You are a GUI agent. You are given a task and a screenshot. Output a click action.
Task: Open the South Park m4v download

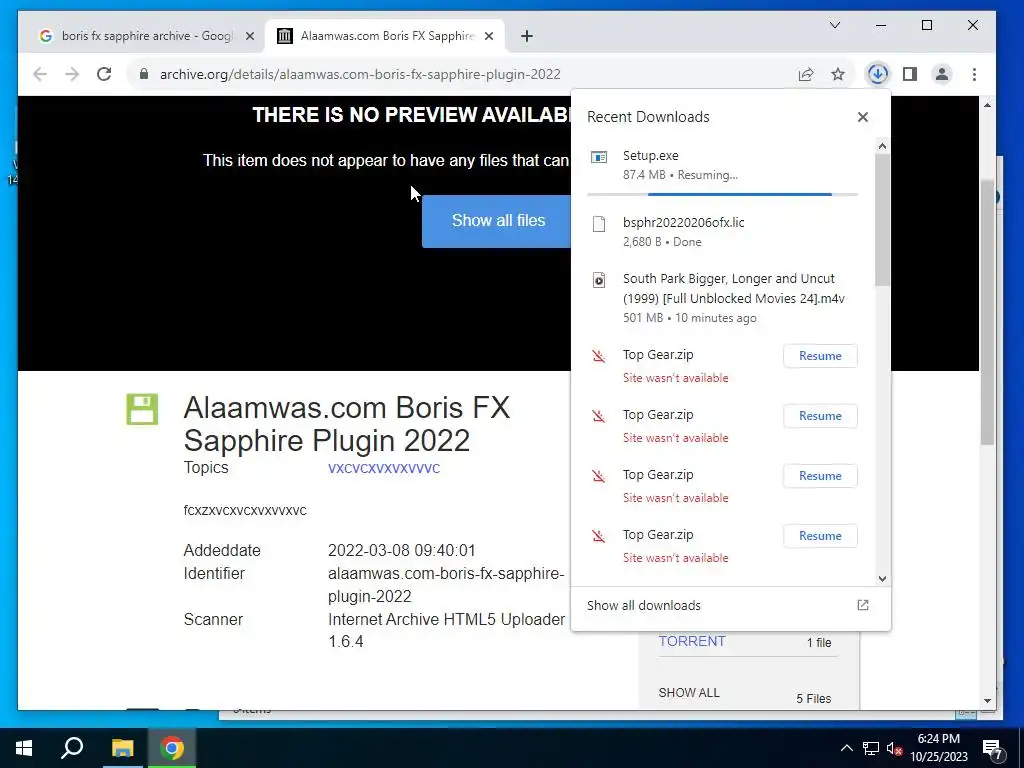click(722, 298)
